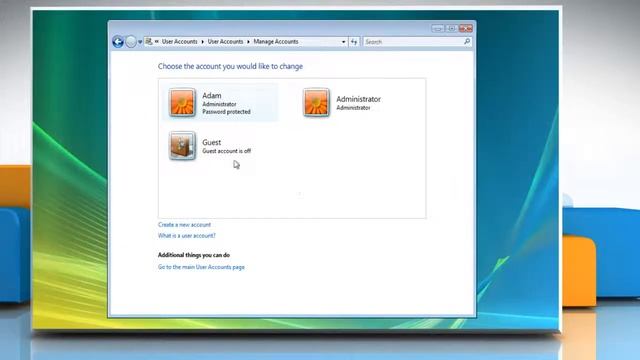Click Manage Accounts breadcrumb
This screenshot has height=360, width=640.
276,42
